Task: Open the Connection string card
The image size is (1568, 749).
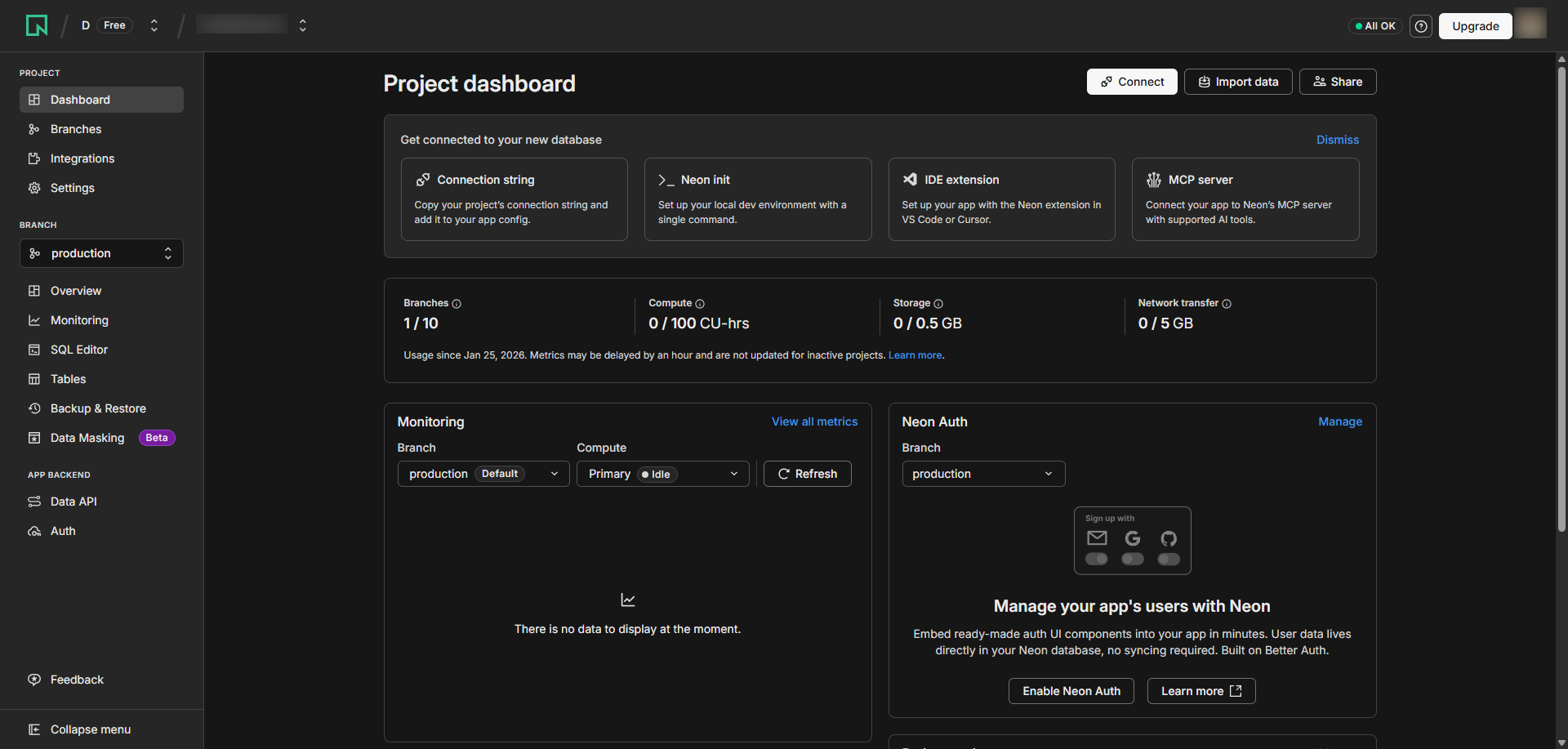Action: [x=514, y=199]
